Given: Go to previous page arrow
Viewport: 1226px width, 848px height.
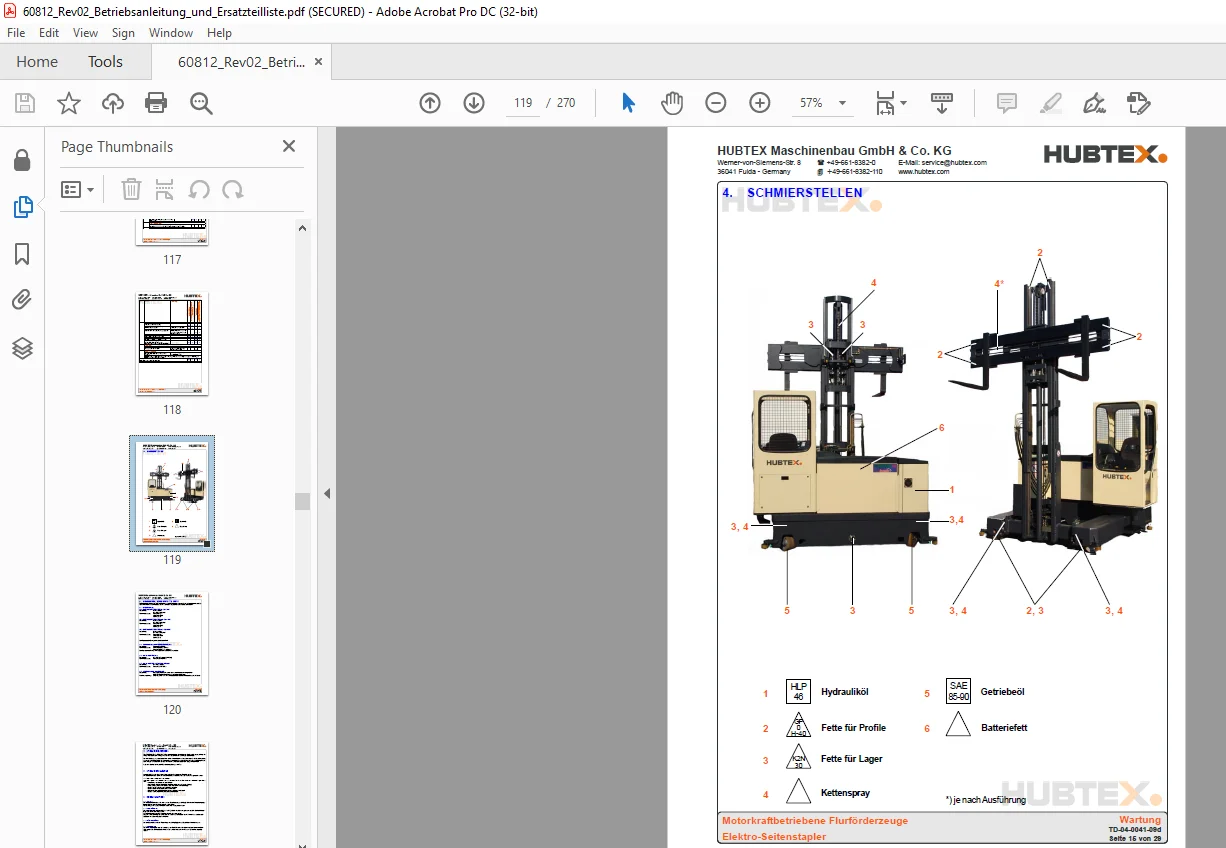Looking at the screenshot, I should click(430, 103).
